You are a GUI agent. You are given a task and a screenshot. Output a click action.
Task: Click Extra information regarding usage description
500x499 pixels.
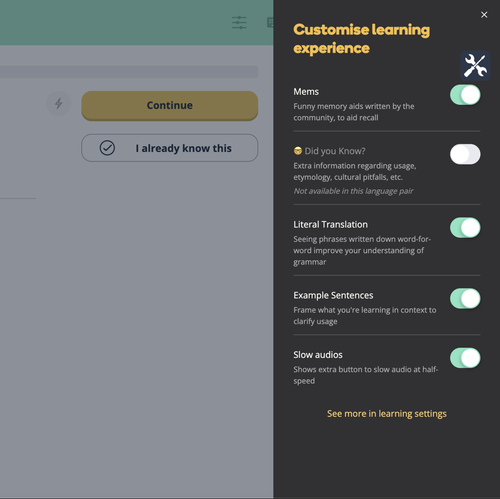point(355,171)
